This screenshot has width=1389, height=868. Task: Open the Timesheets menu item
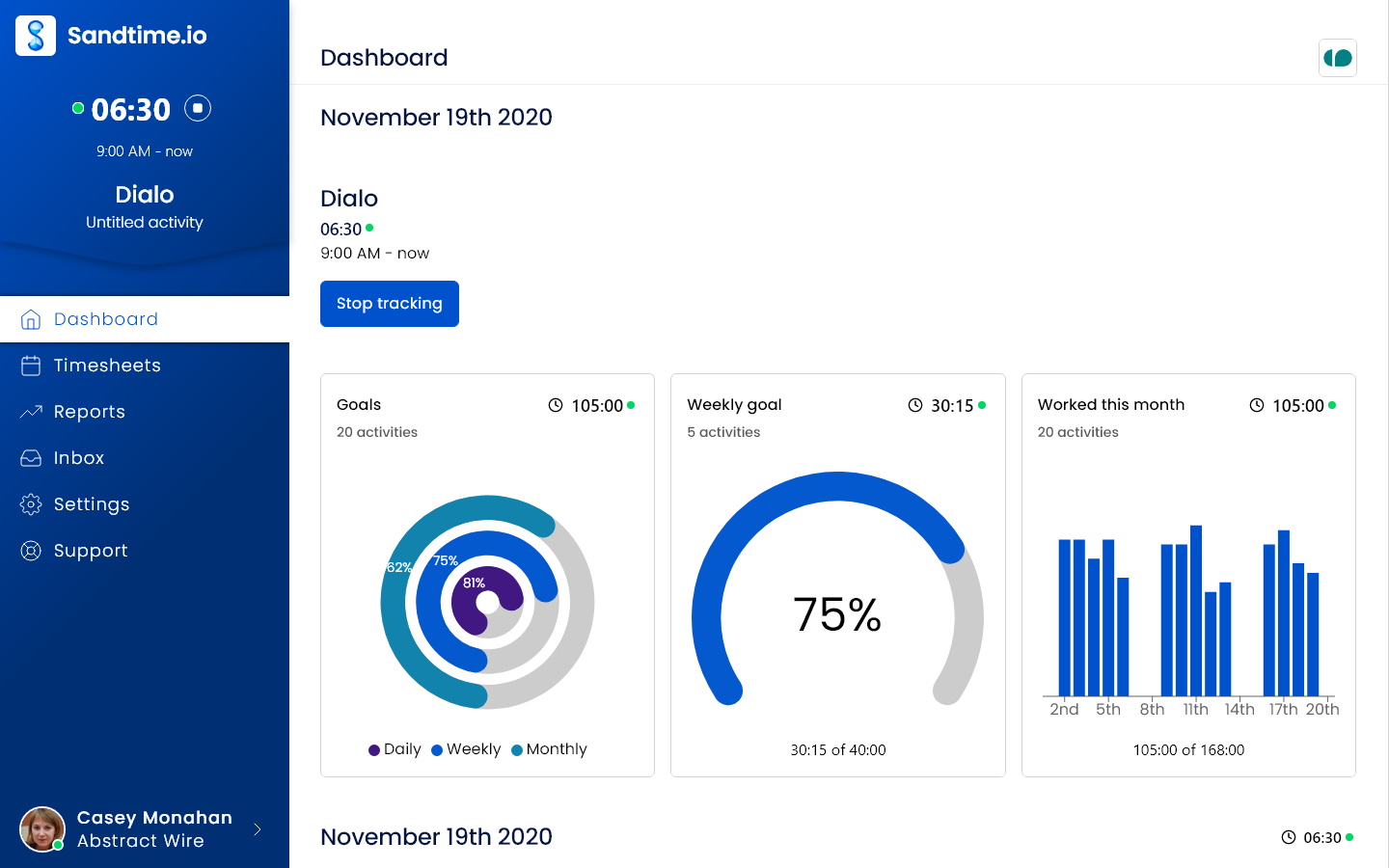click(107, 366)
